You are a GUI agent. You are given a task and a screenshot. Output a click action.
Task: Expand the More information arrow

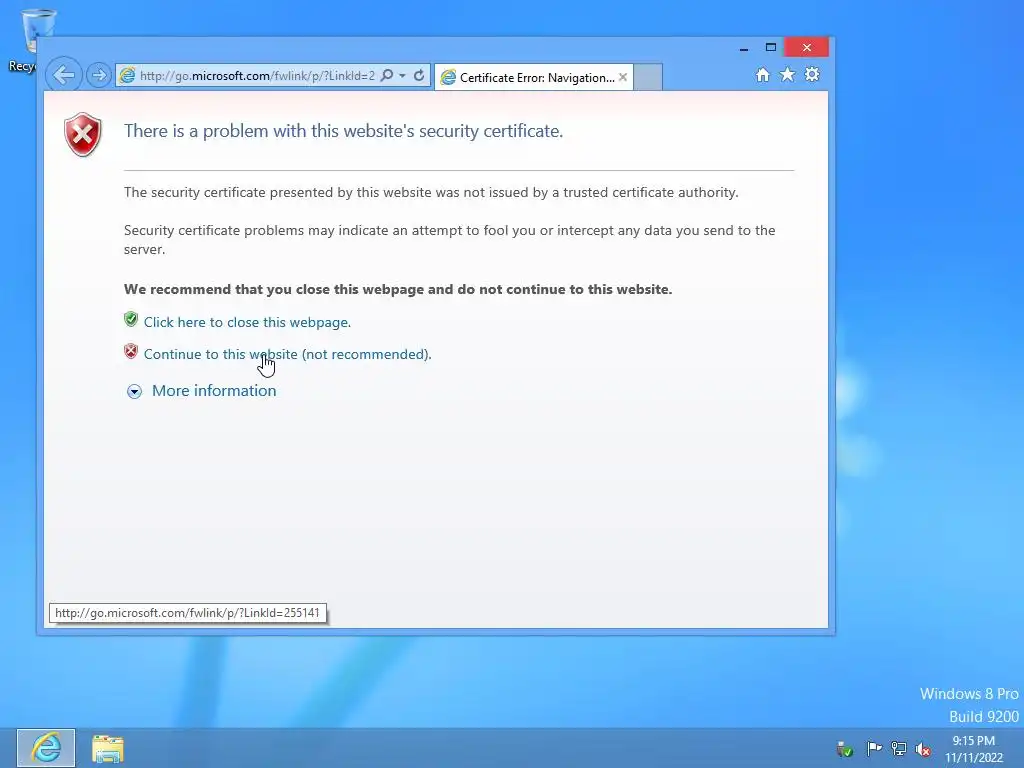(135, 391)
